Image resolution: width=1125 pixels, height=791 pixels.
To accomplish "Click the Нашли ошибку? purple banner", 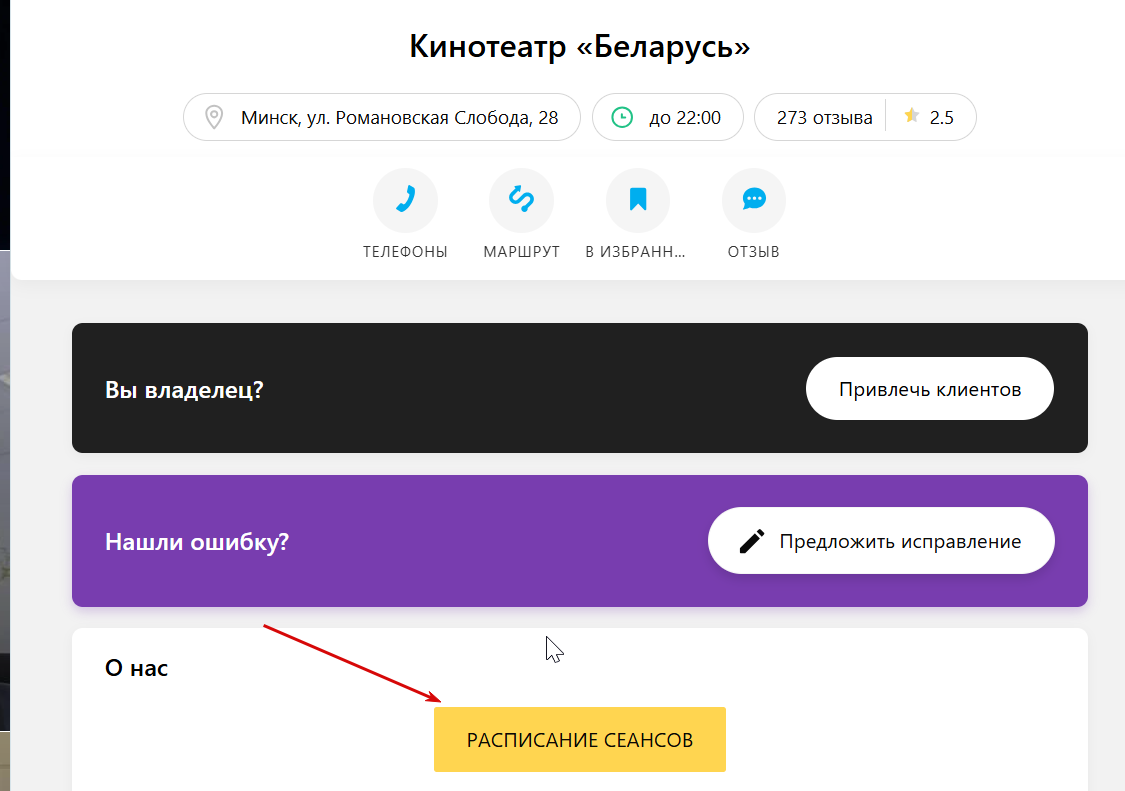I will pyautogui.click(x=580, y=540).
